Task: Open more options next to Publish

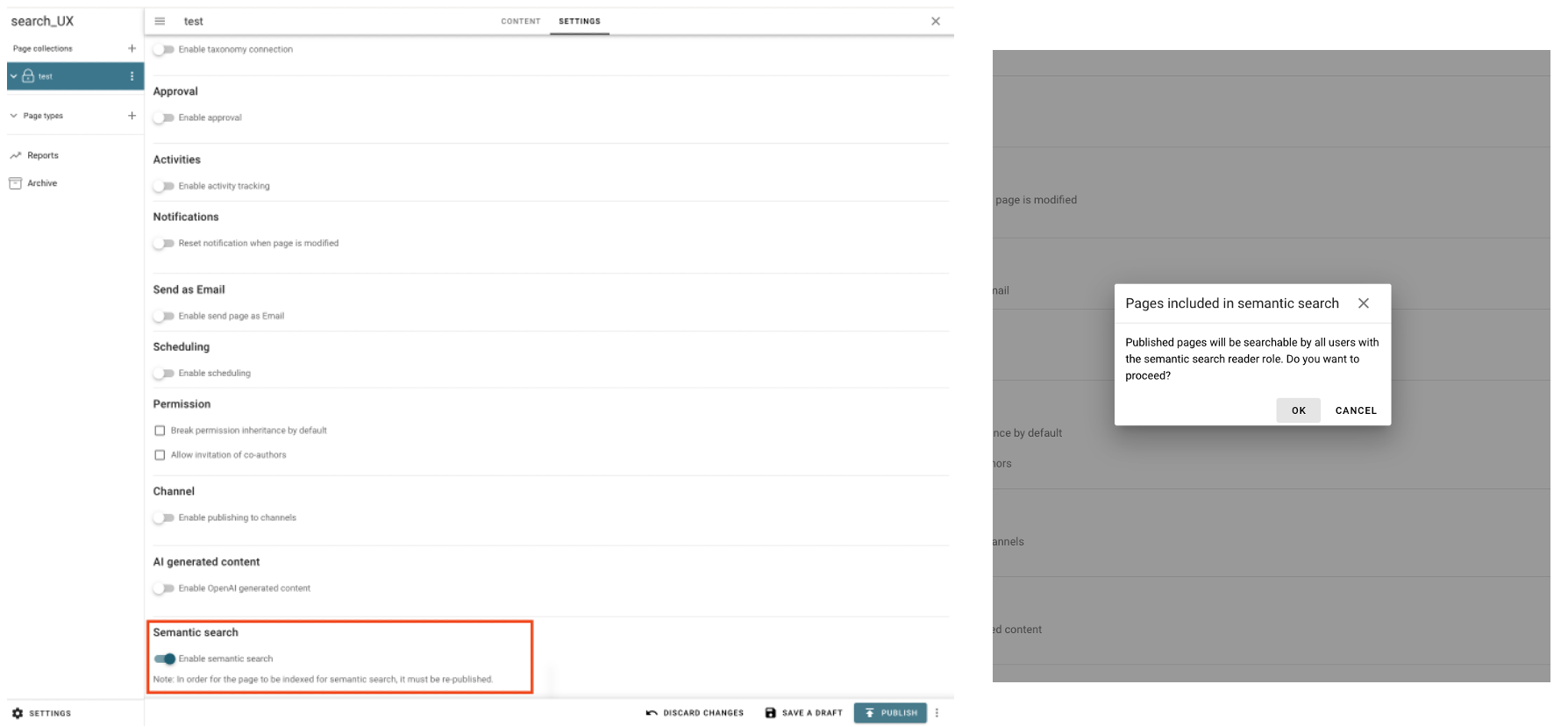Action: 937,713
